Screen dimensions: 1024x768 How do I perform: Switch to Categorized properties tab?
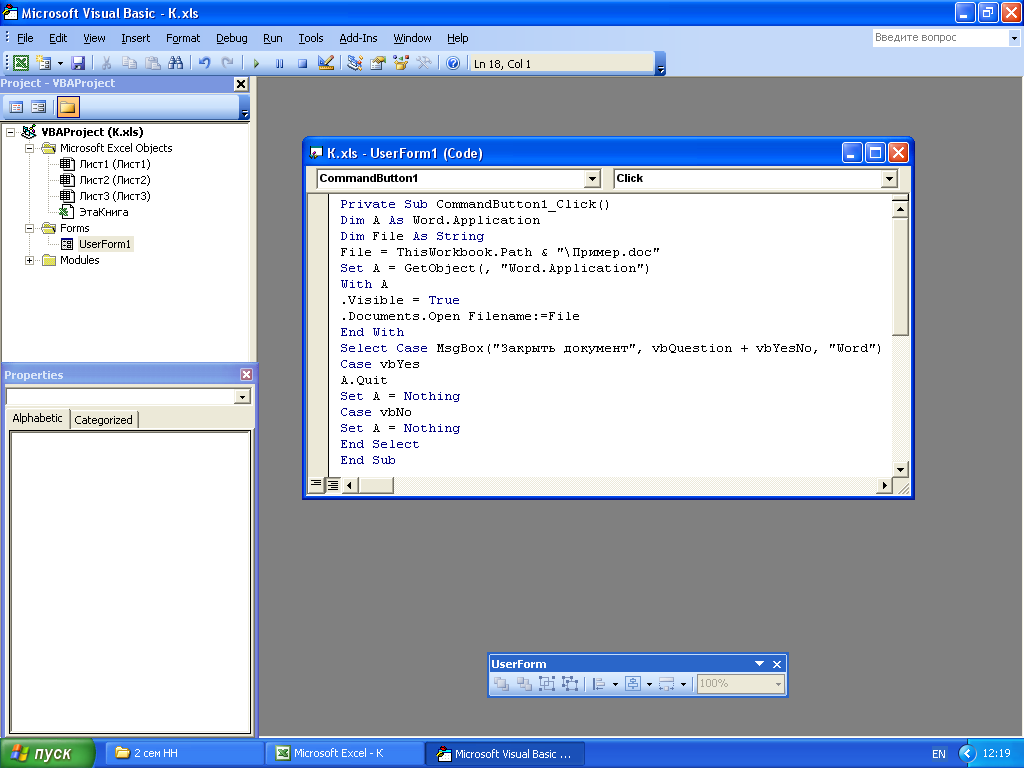click(103, 420)
